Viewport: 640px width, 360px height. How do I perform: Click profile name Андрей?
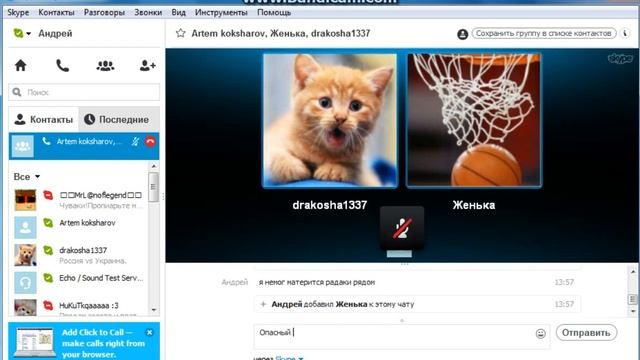pyautogui.click(x=55, y=33)
